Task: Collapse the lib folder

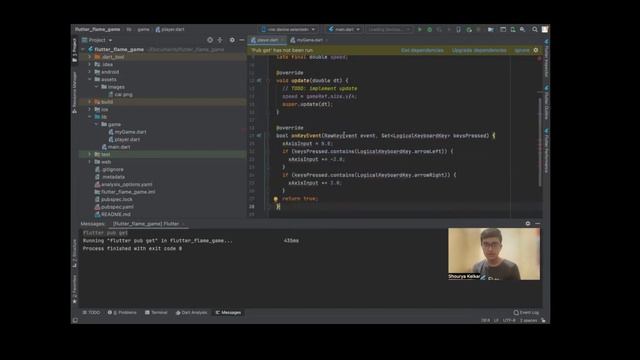Action: [90, 117]
